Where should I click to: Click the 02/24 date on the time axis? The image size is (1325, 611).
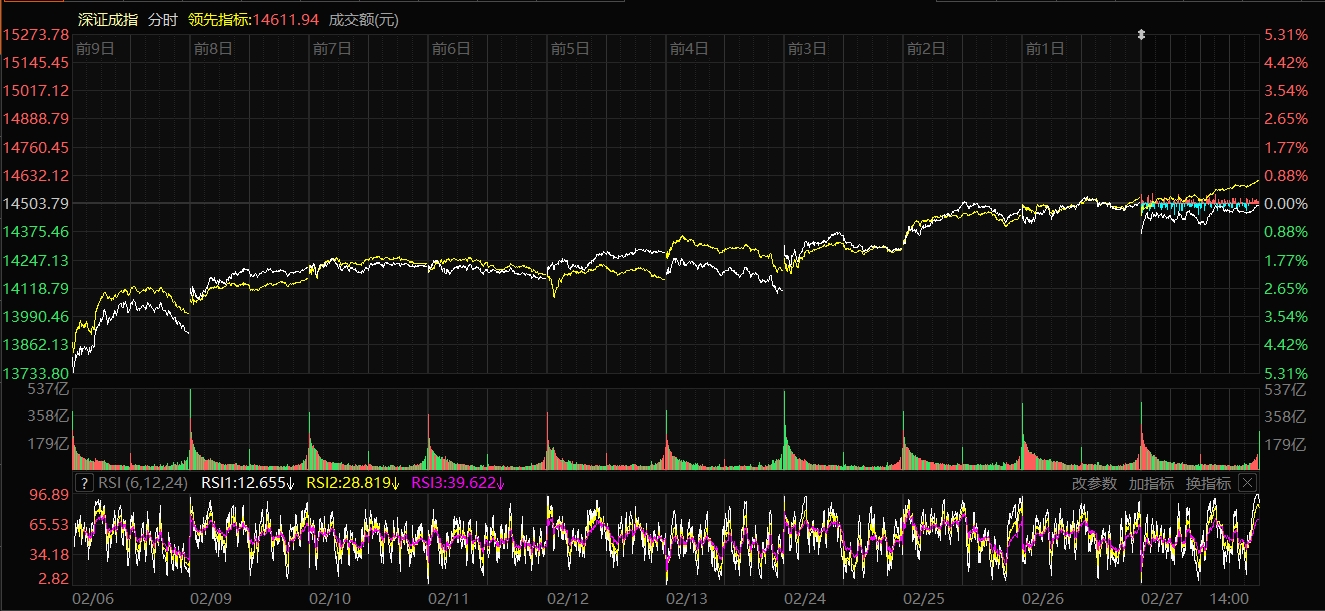click(805, 598)
